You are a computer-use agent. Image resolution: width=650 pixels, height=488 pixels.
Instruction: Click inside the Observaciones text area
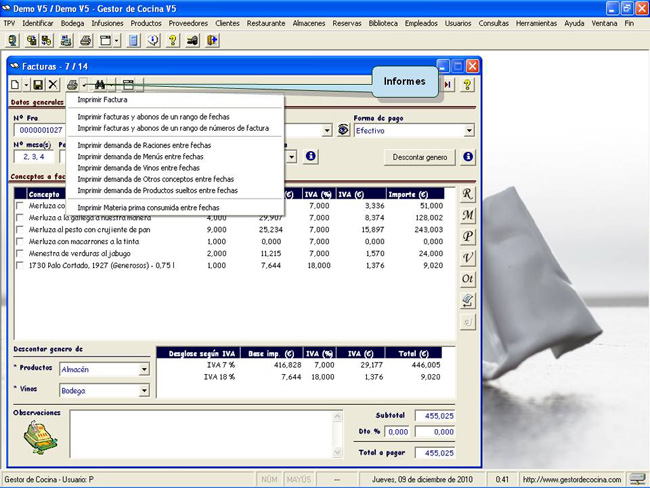pos(200,435)
